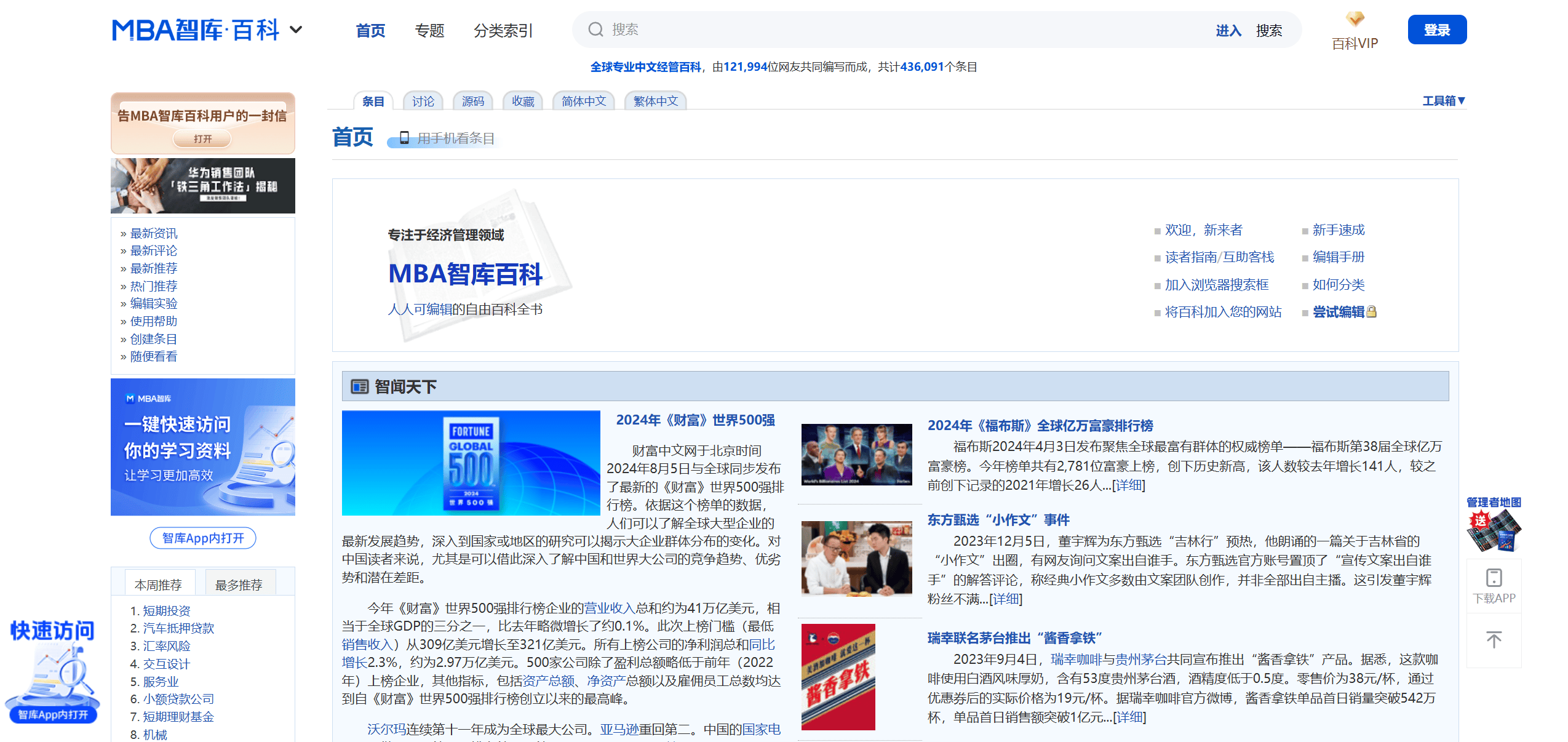Switch to the 繁体中文 tab

655,101
